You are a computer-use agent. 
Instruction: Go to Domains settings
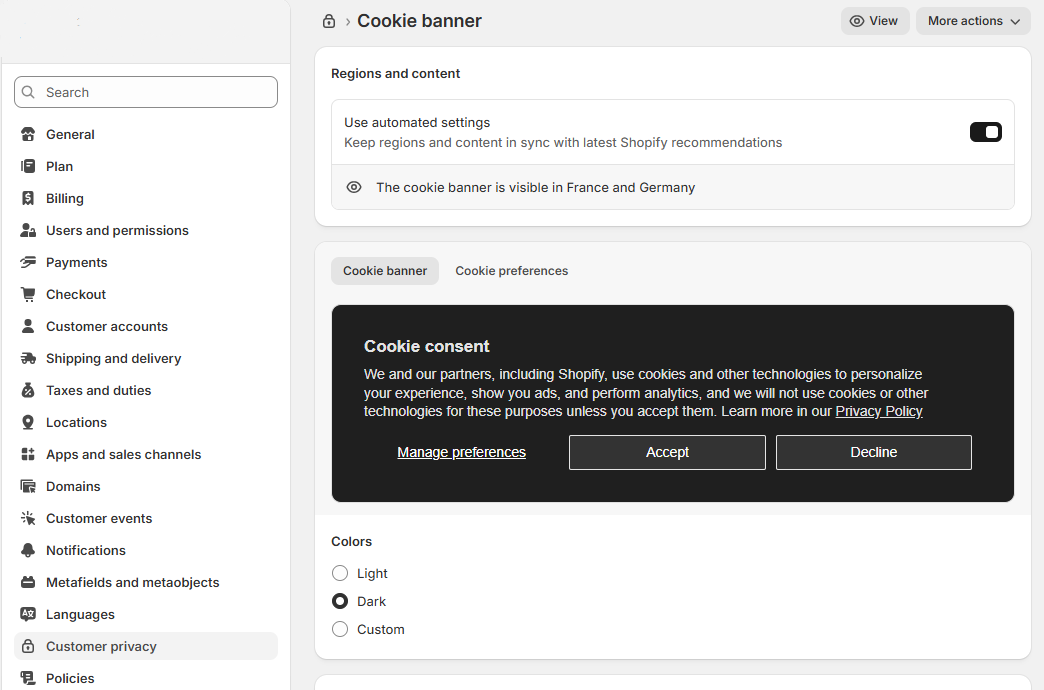click(x=146, y=486)
